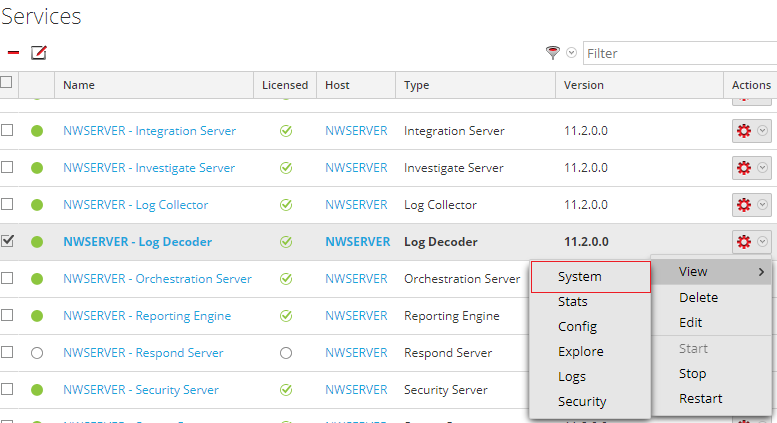
Task: Expand the actions dropdown arrow for Investigate Server
Action: 763,168
